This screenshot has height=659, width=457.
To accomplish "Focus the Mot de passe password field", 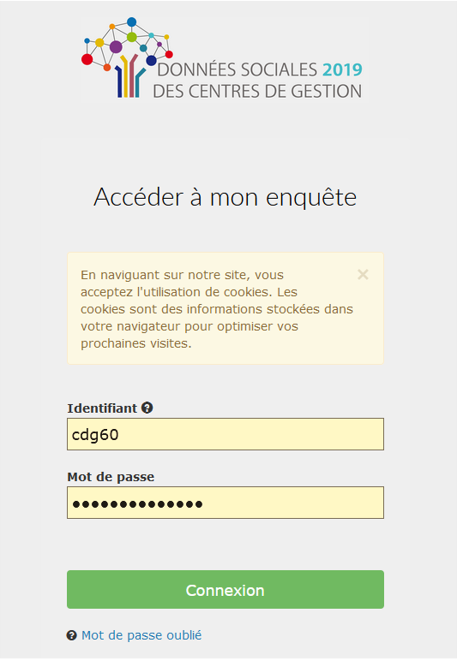I will [225, 503].
